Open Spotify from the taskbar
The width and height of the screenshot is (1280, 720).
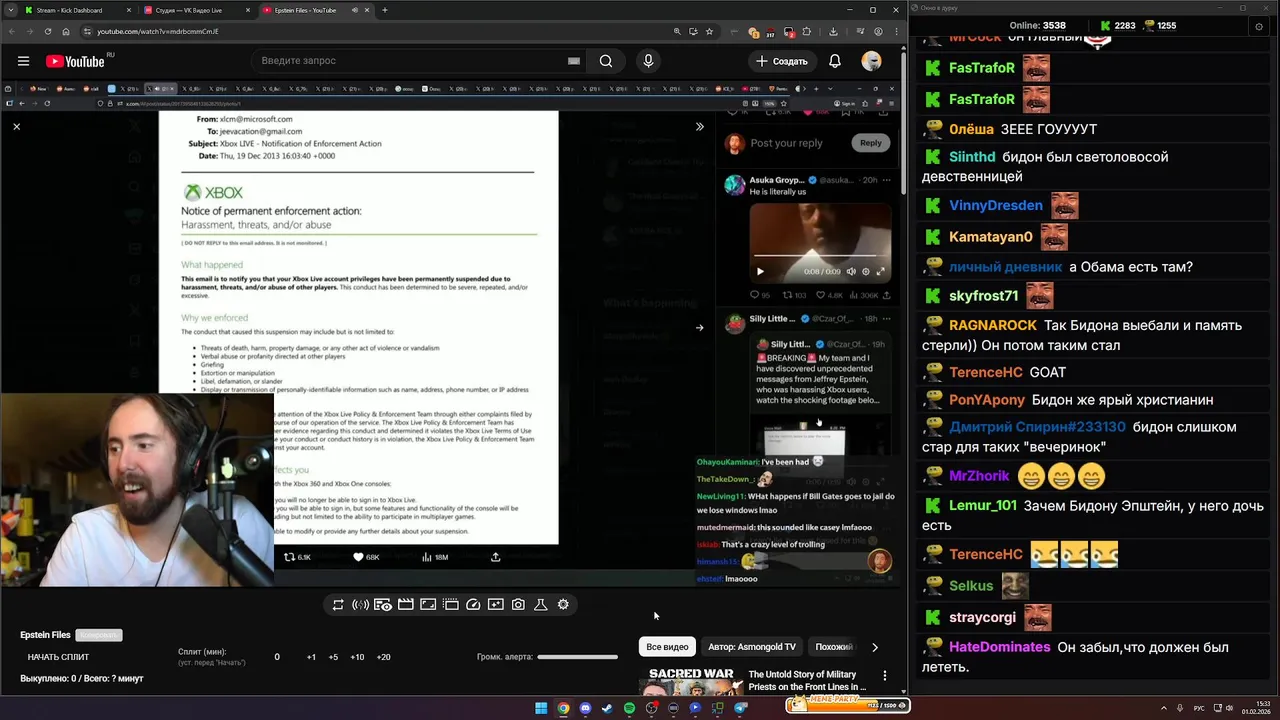click(629, 708)
